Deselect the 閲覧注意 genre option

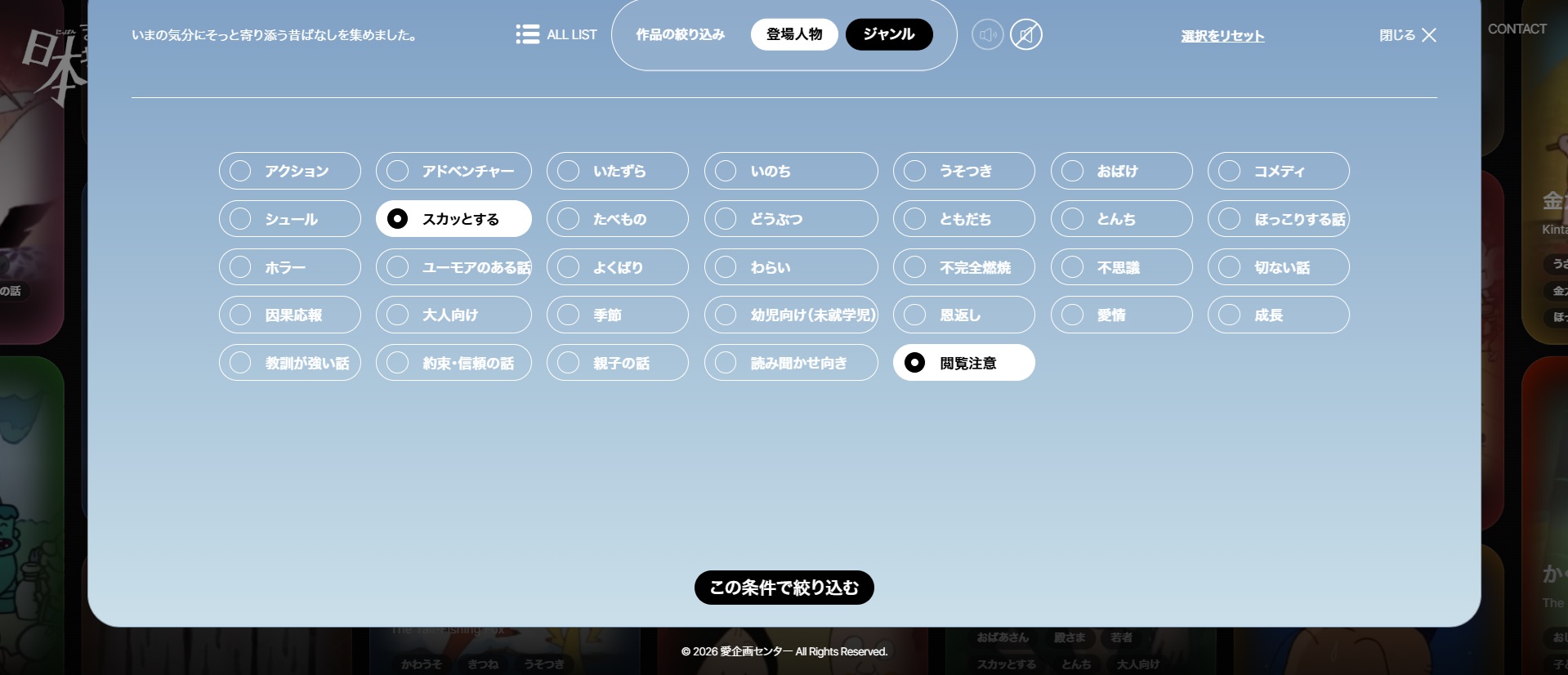964,363
